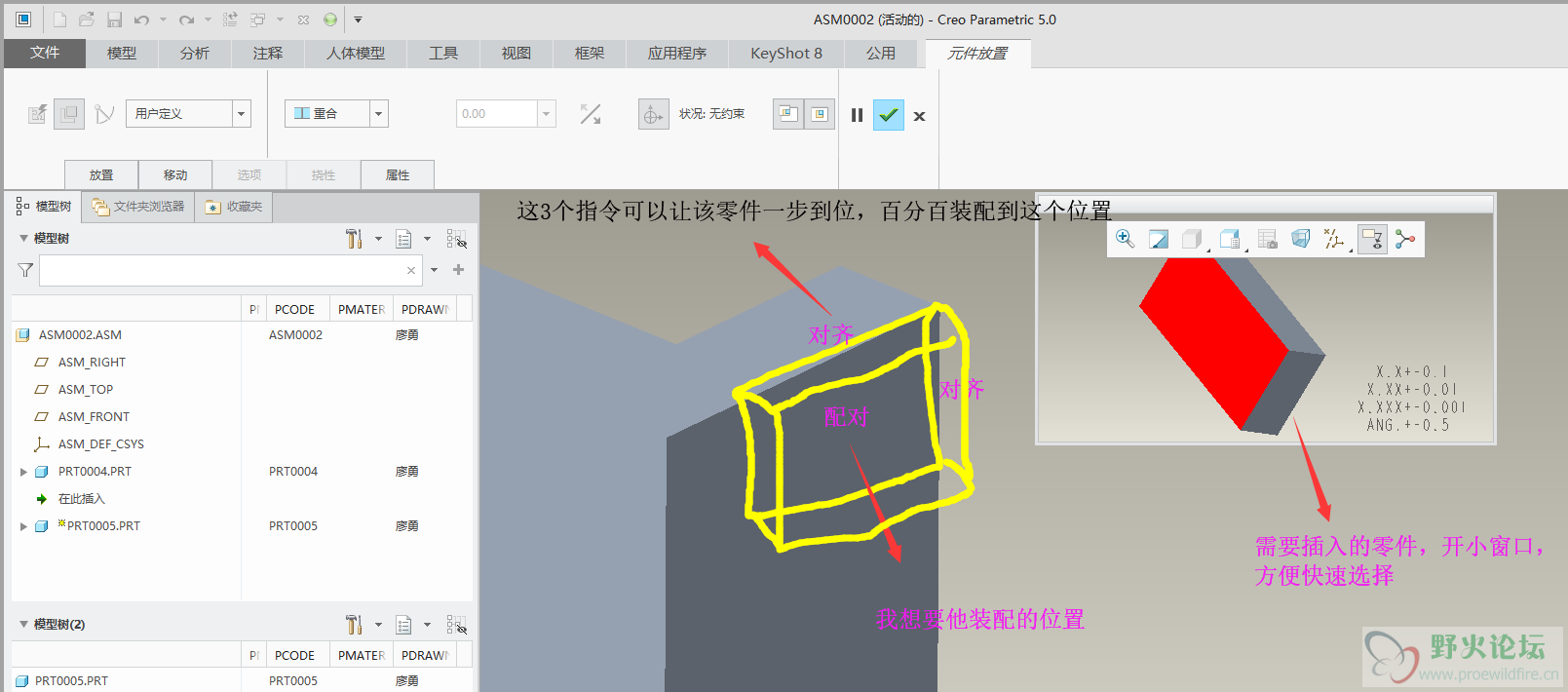Undo the last action
The height and width of the screenshot is (692, 1568).
[x=142, y=19]
